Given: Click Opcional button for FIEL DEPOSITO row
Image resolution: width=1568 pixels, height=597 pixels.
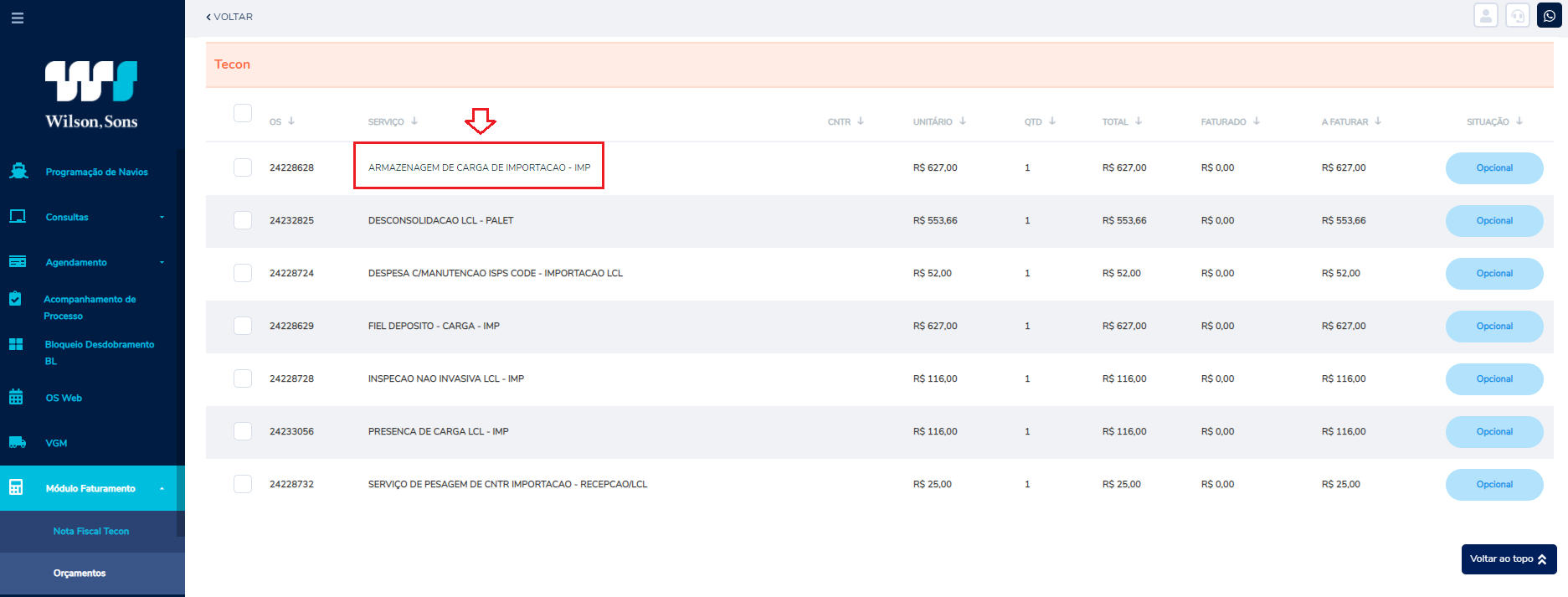Looking at the screenshot, I should click(x=1494, y=326).
